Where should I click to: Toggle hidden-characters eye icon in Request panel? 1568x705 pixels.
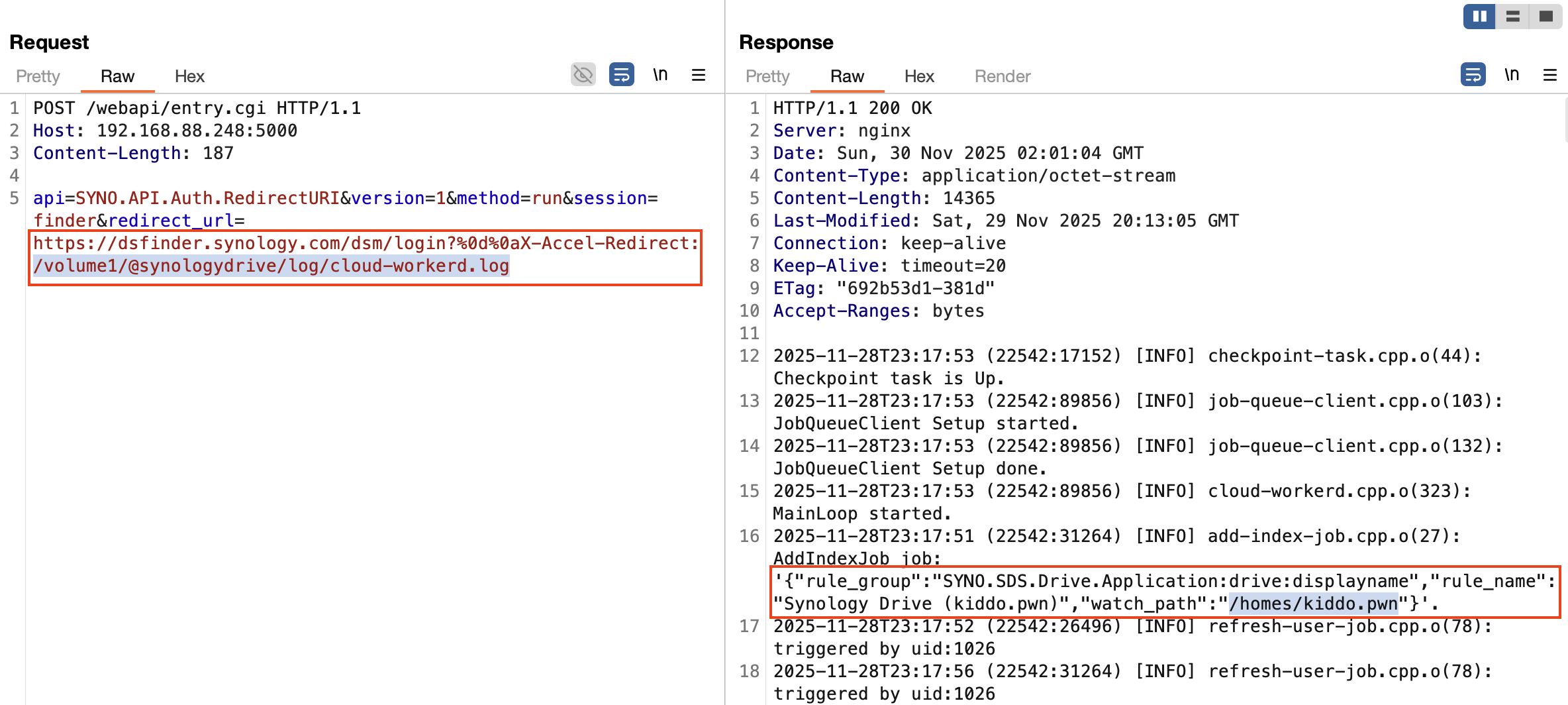click(x=583, y=75)
